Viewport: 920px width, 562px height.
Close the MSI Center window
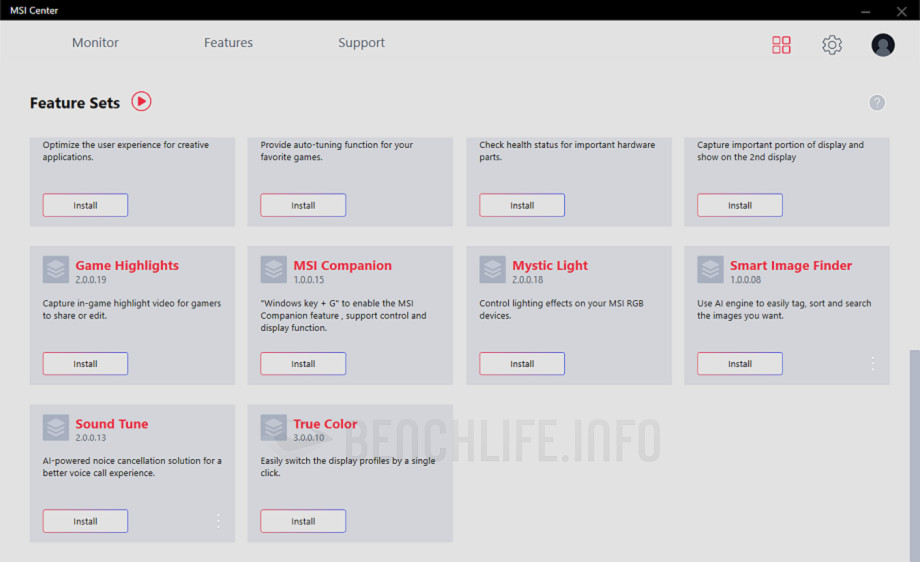[901, 11]
